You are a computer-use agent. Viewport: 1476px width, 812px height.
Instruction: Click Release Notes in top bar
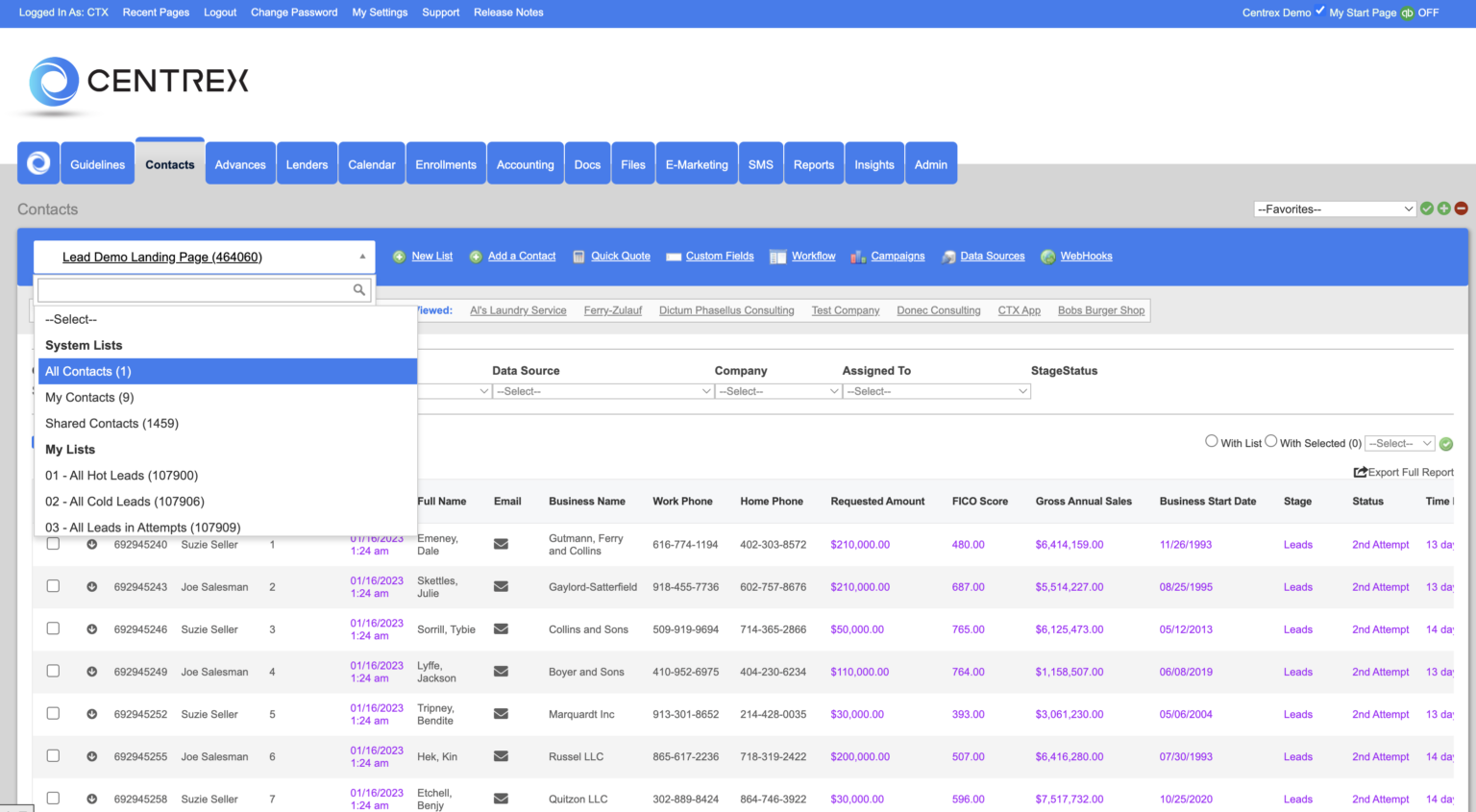point(508,12)
